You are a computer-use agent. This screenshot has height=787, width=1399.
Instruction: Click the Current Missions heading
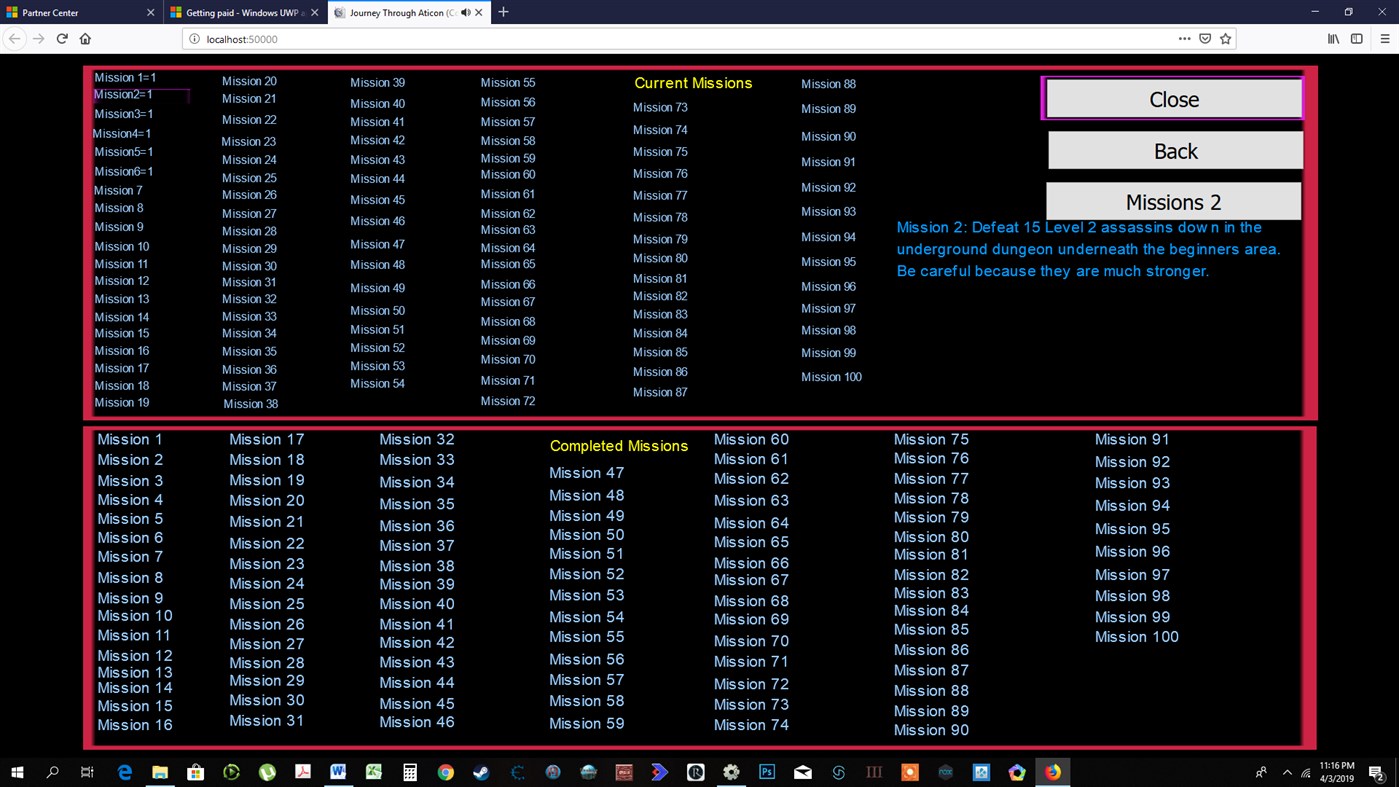[693, 83]
